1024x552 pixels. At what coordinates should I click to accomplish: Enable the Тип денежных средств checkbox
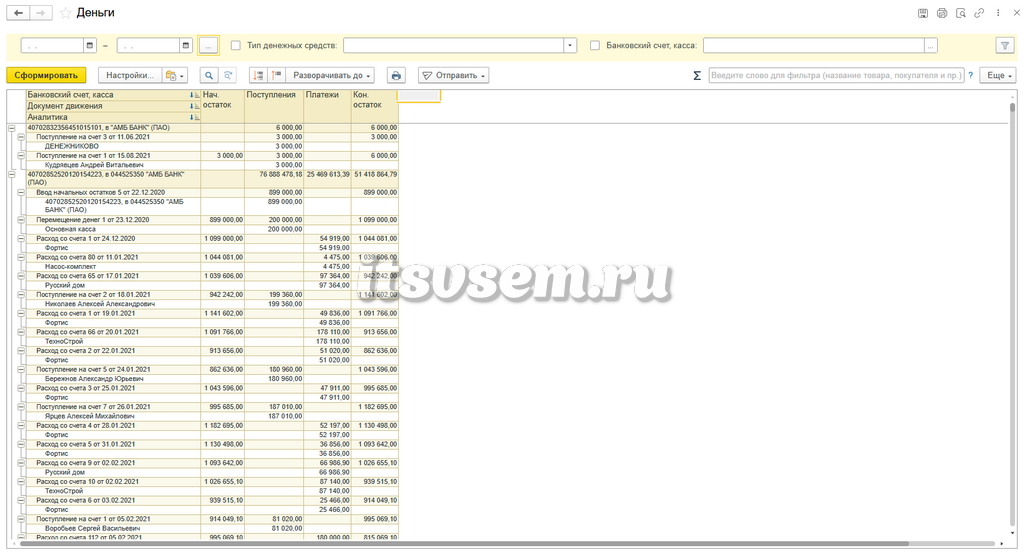[236, 45]
